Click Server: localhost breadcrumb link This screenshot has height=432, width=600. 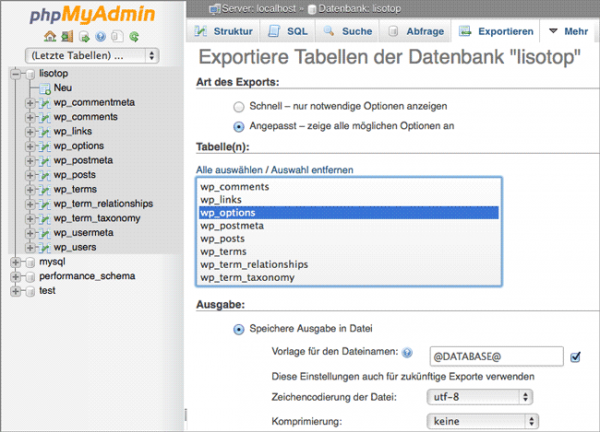pyautogui.click(x=259, y=9)
